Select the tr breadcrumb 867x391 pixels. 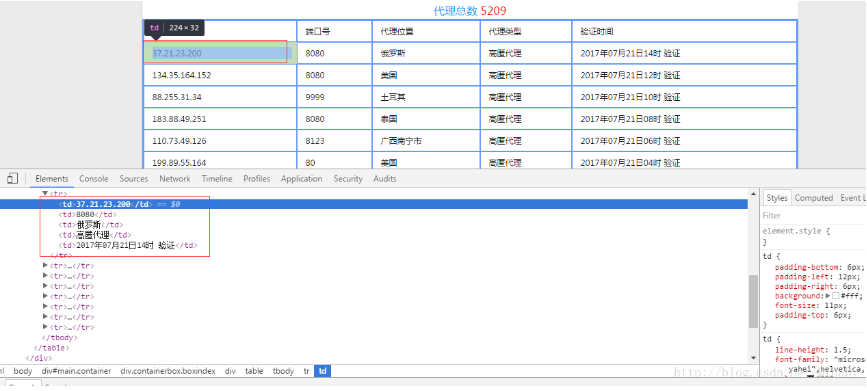click(306, 371)
